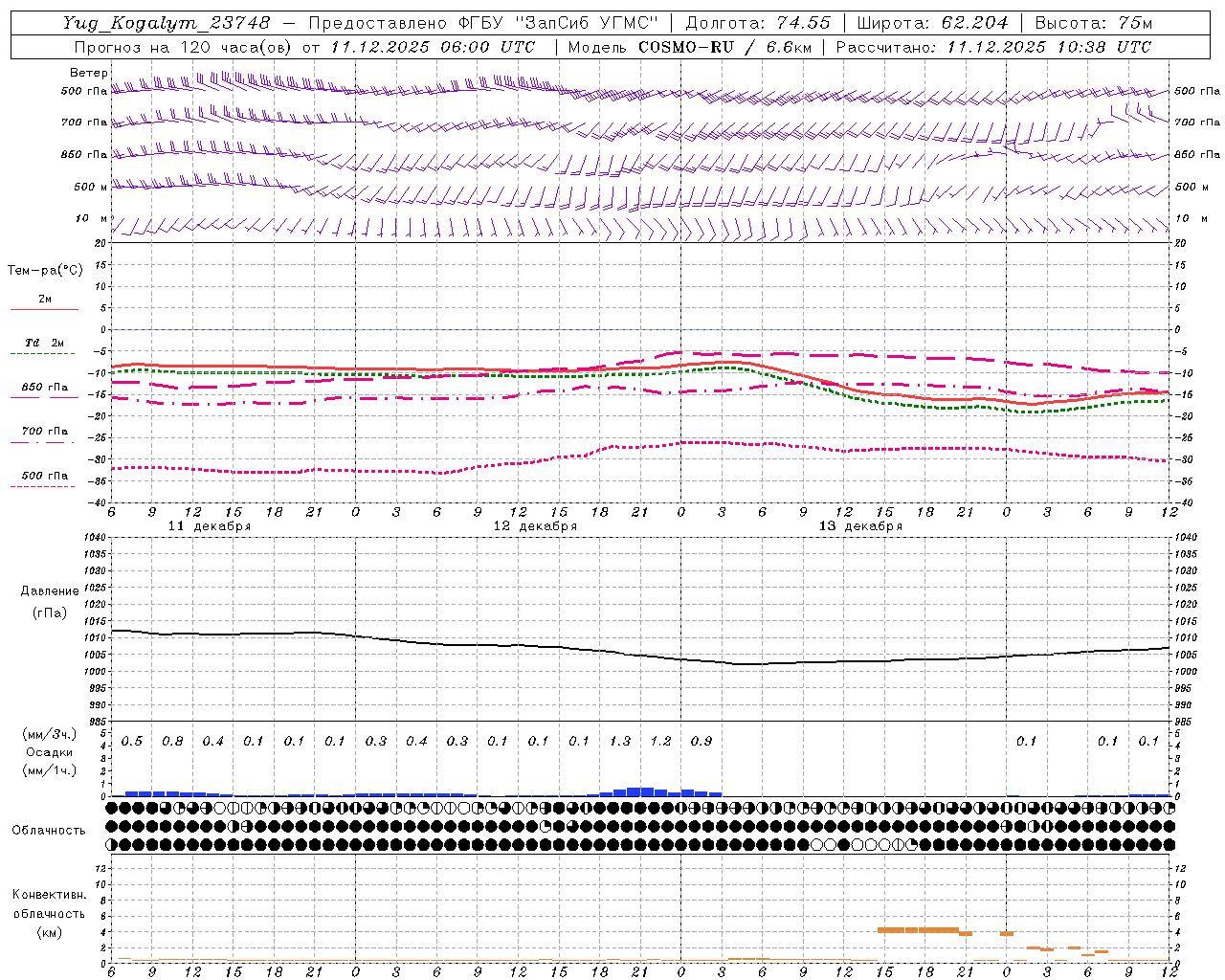Click the Прогноз на 120 часа(ов) text

tap(183, 47)
